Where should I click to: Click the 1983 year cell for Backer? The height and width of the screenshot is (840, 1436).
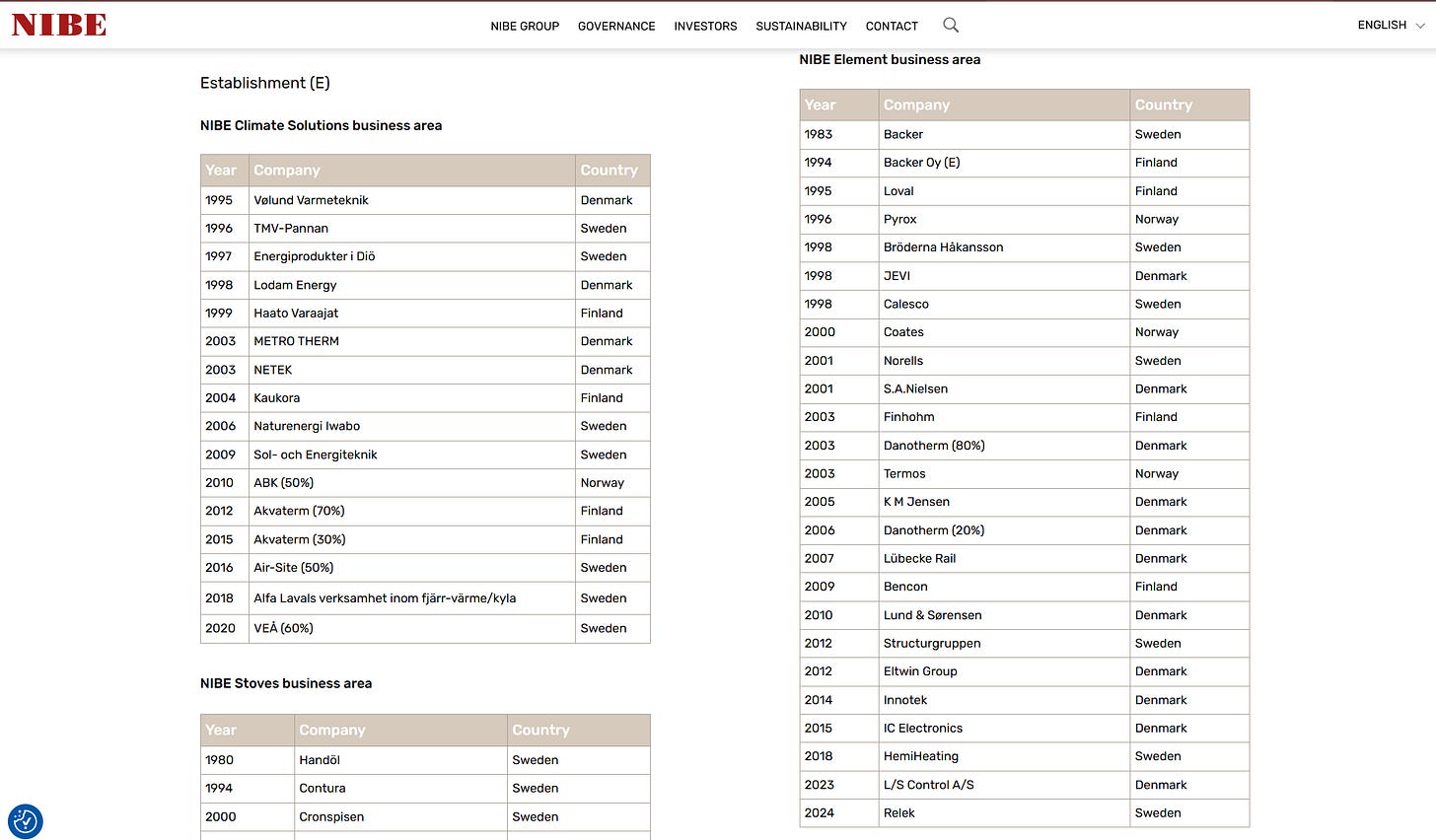pos(839,134)
